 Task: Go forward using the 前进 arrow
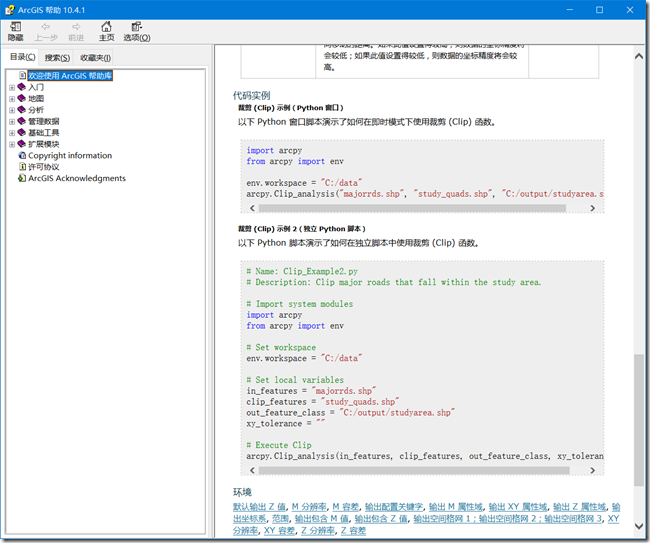click(x=76, y=32)
